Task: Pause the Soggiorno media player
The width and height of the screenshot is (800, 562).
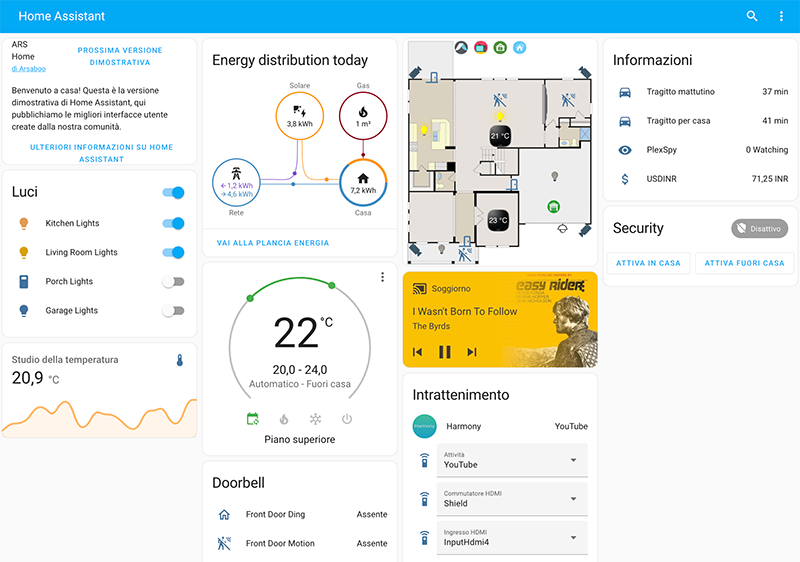Action: click(445, 352)
